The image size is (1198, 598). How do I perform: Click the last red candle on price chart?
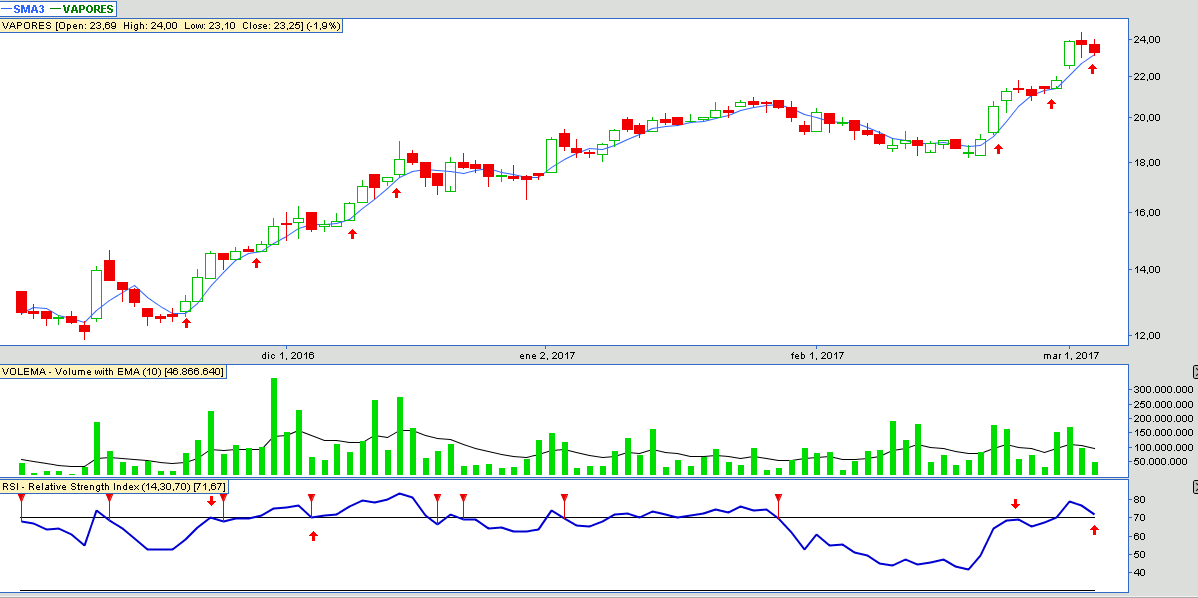[1094, 48]
